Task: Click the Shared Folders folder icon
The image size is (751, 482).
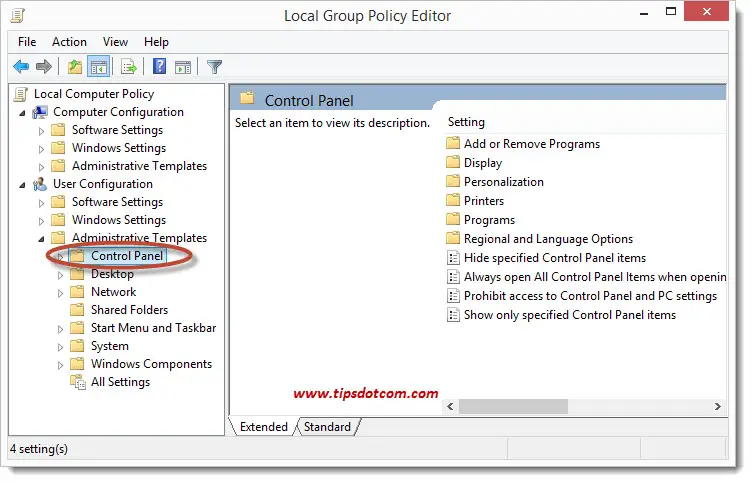Action: [x=77, y=310]
